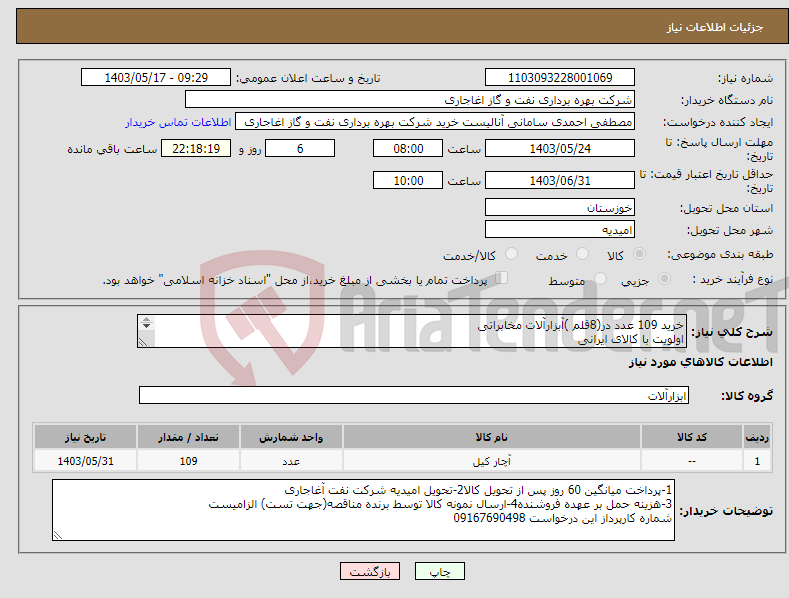Click the توضیحات خریدار label

pyautogui.click(x=726, y=511)
